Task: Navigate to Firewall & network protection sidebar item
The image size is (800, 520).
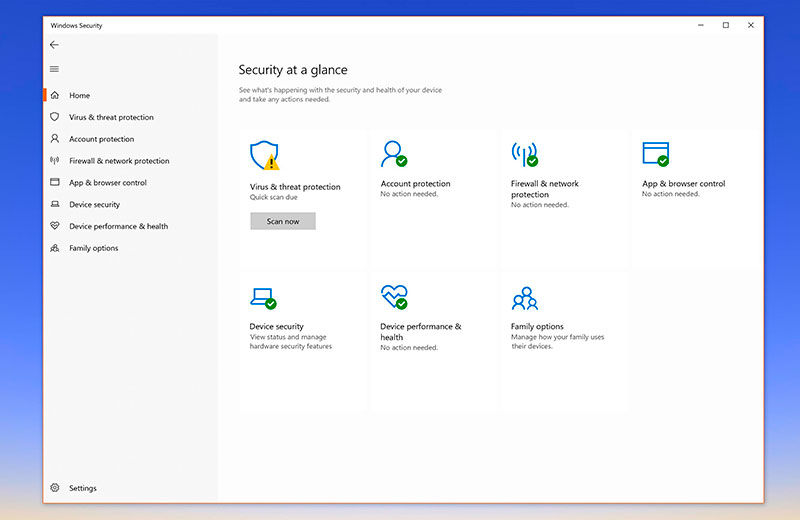Action: click(118, 161)
